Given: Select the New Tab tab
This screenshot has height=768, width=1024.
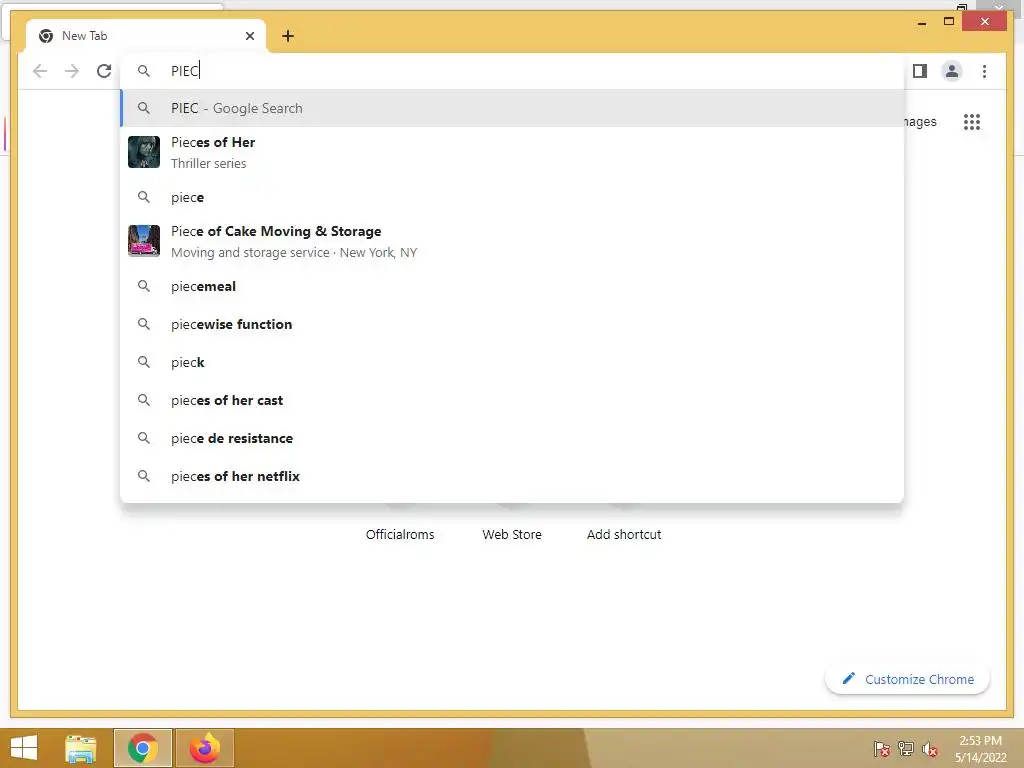Looking at the screenshot, I should [x=145, y=36].
